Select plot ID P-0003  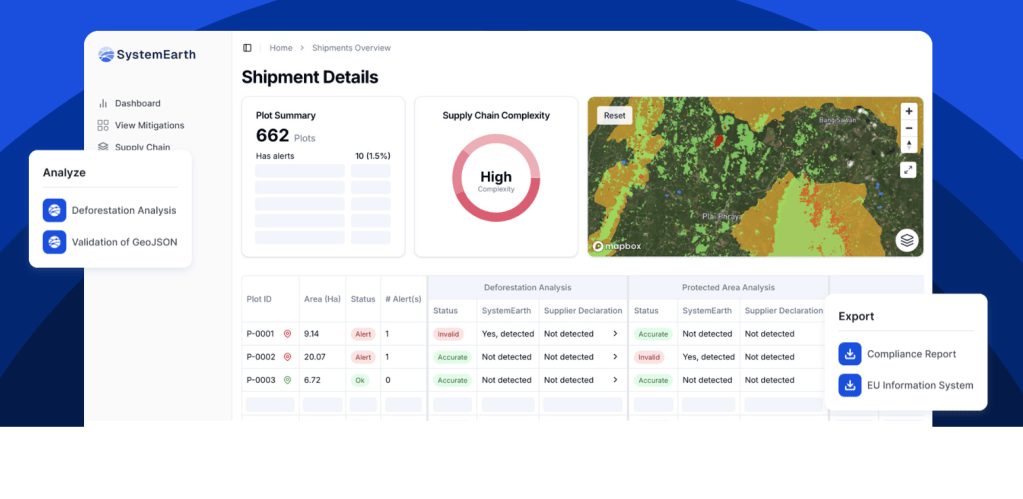click(260, 380)
